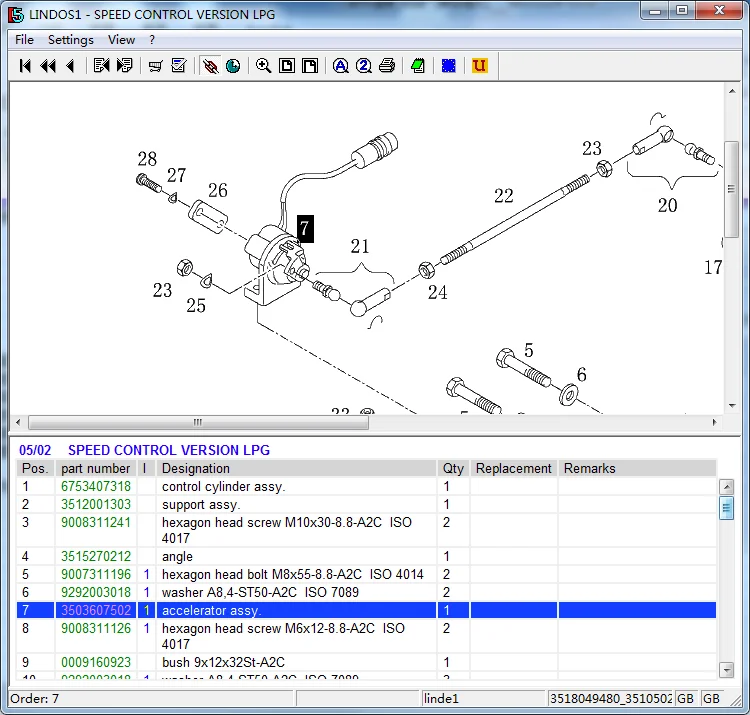Click part number link 6753407318
Image resolution: width=750 pixels, height=715 pixels.
96,487
